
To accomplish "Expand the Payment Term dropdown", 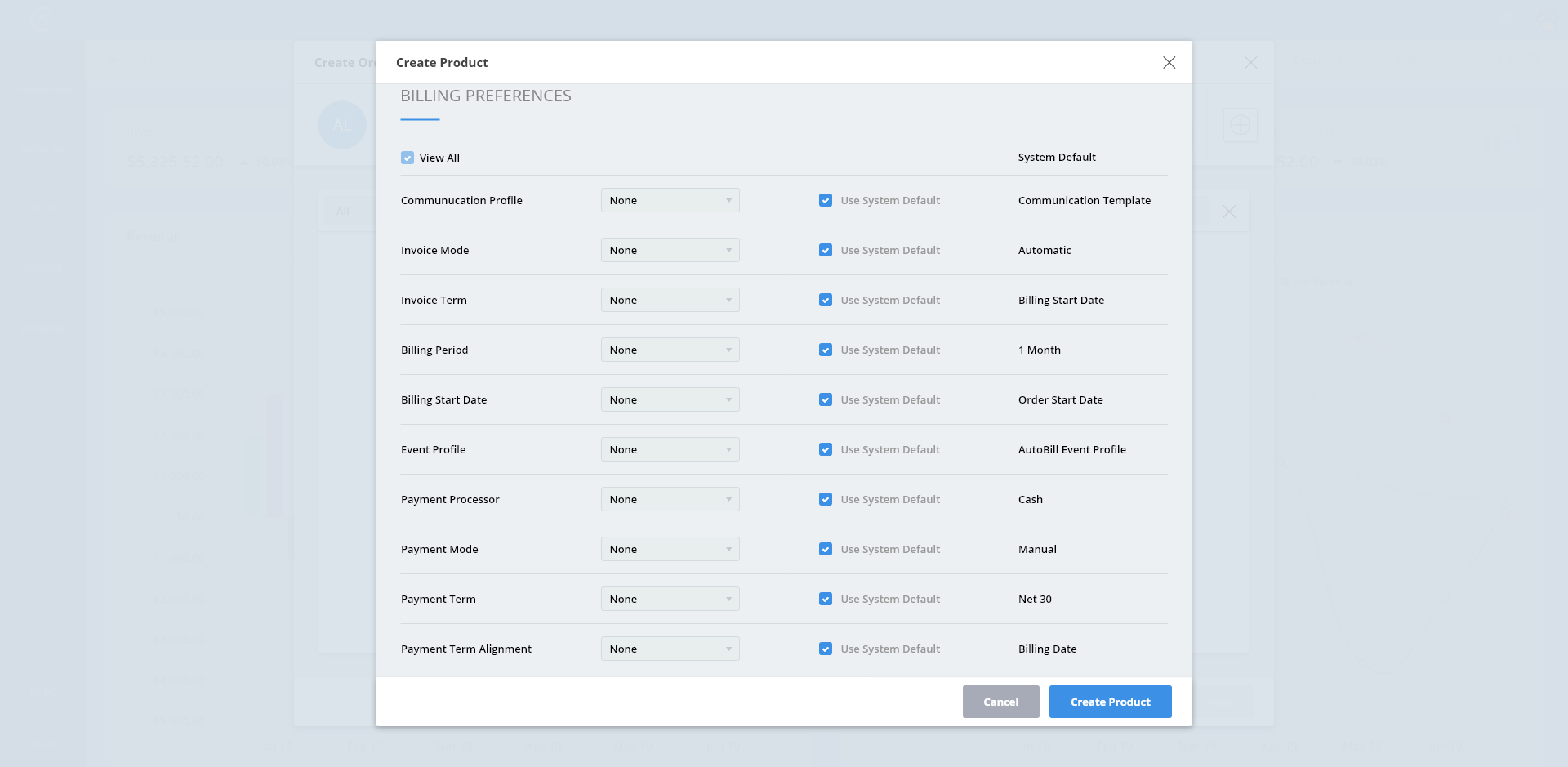I will 670,599.
